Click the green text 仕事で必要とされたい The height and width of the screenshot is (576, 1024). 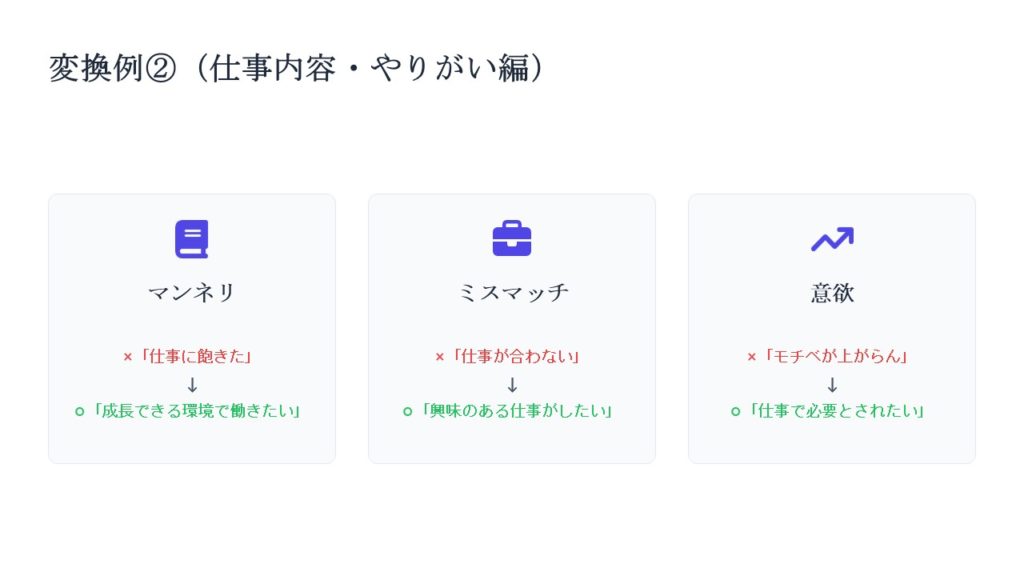838,411
